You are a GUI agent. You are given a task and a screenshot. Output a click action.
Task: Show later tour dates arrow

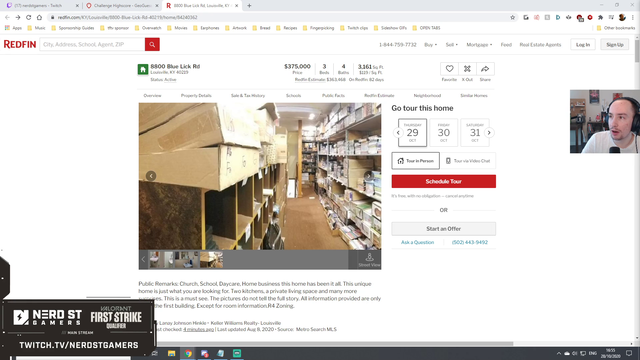point(489,133)
